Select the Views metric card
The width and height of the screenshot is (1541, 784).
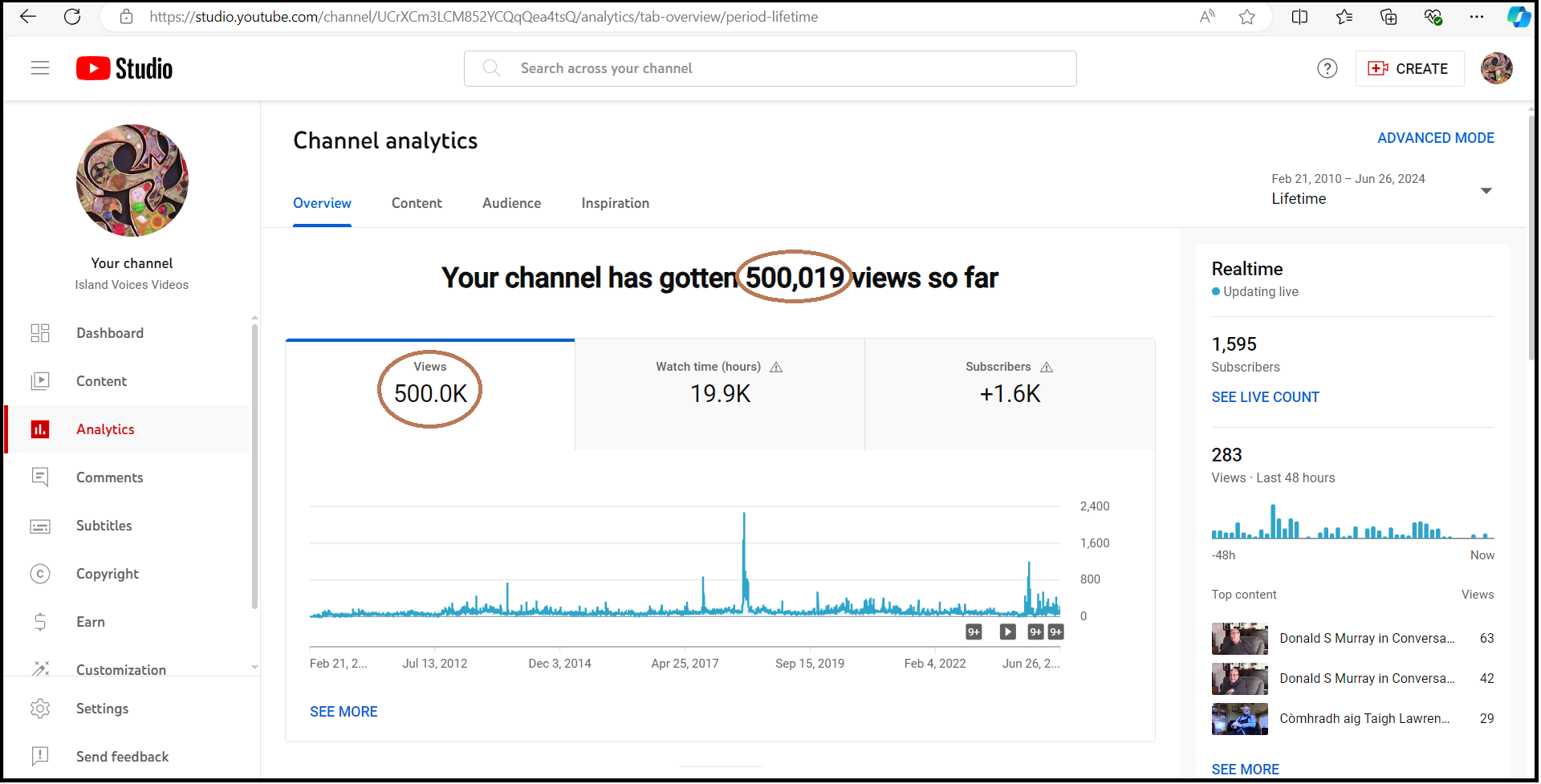tap(430, 393)
